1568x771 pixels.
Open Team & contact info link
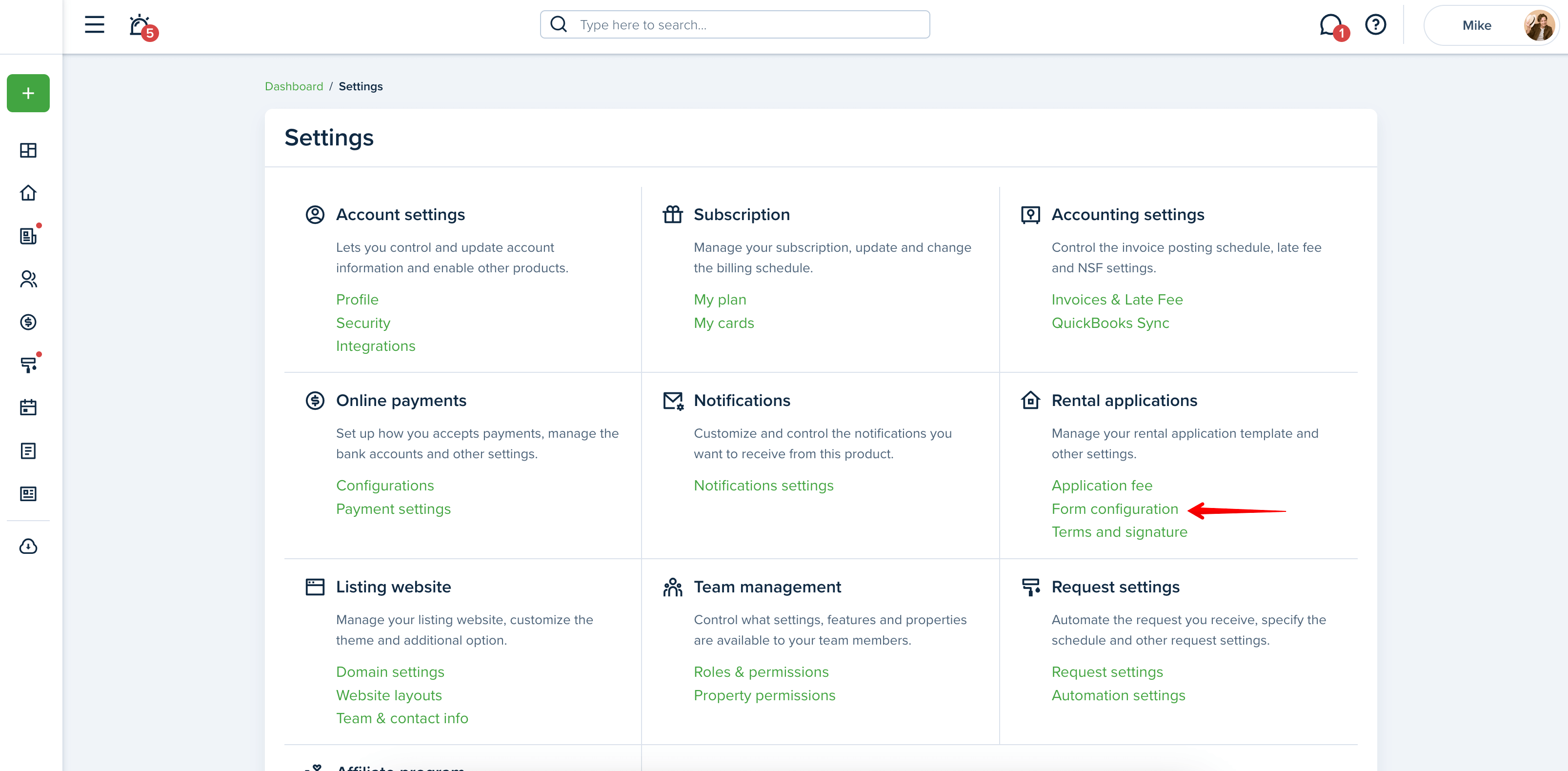tap(402, 718)
